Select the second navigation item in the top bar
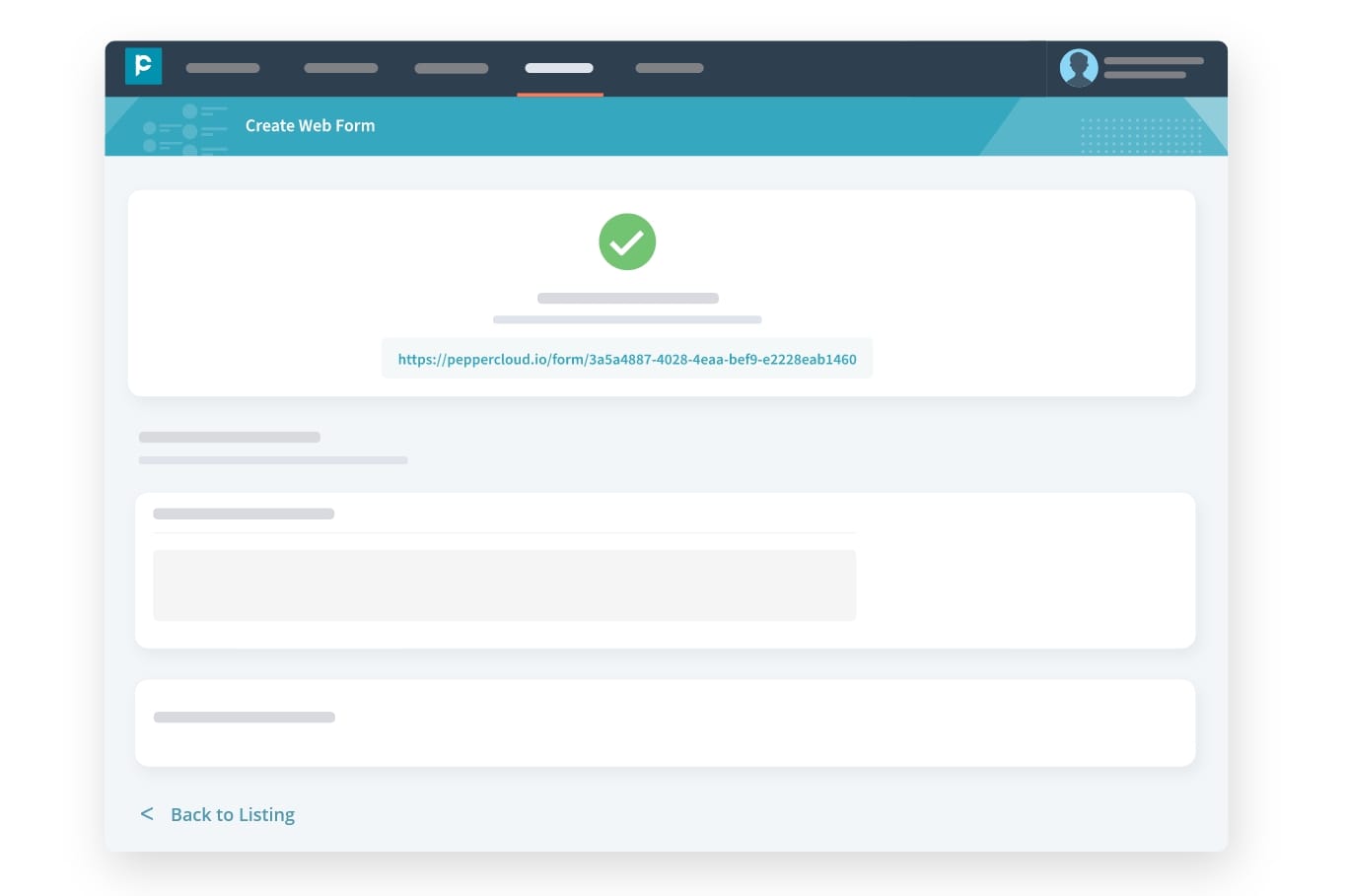This screenshot has width=1347, height=896. pyautogui.click(x=339, y=68)
